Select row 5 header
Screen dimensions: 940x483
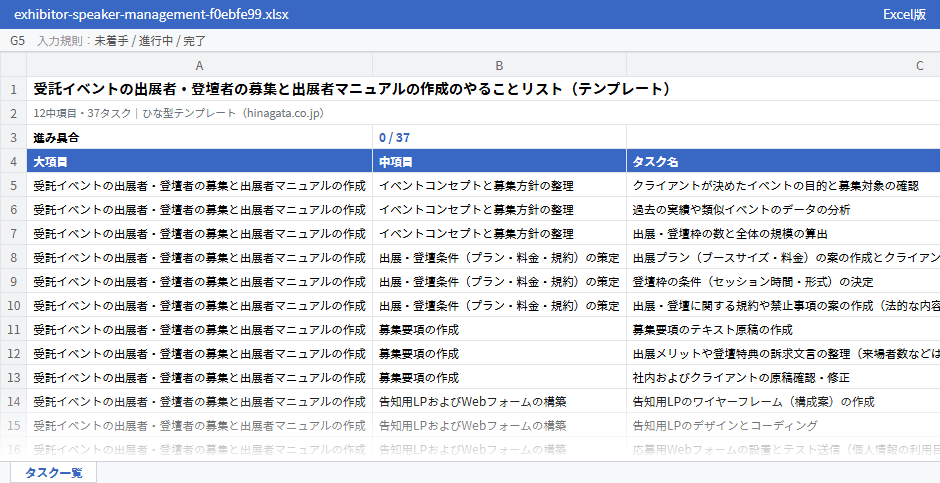(x=13, y=185)
